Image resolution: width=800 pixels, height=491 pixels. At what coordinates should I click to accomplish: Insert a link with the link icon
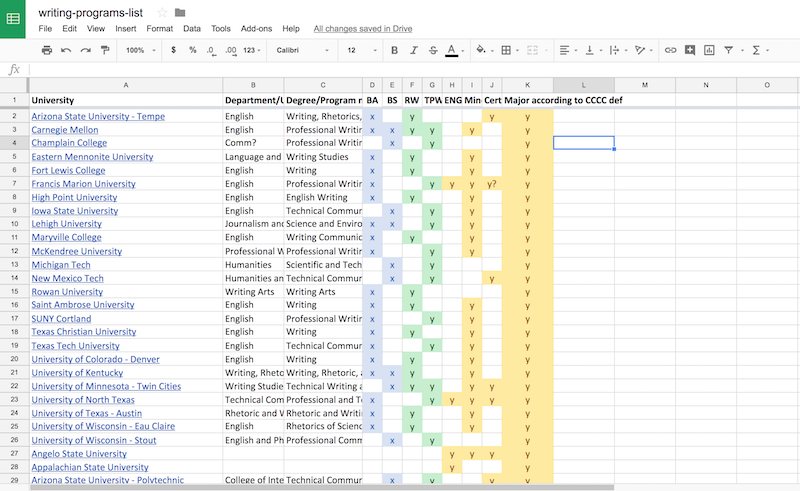pyautogui.click(x=670, y=50)
